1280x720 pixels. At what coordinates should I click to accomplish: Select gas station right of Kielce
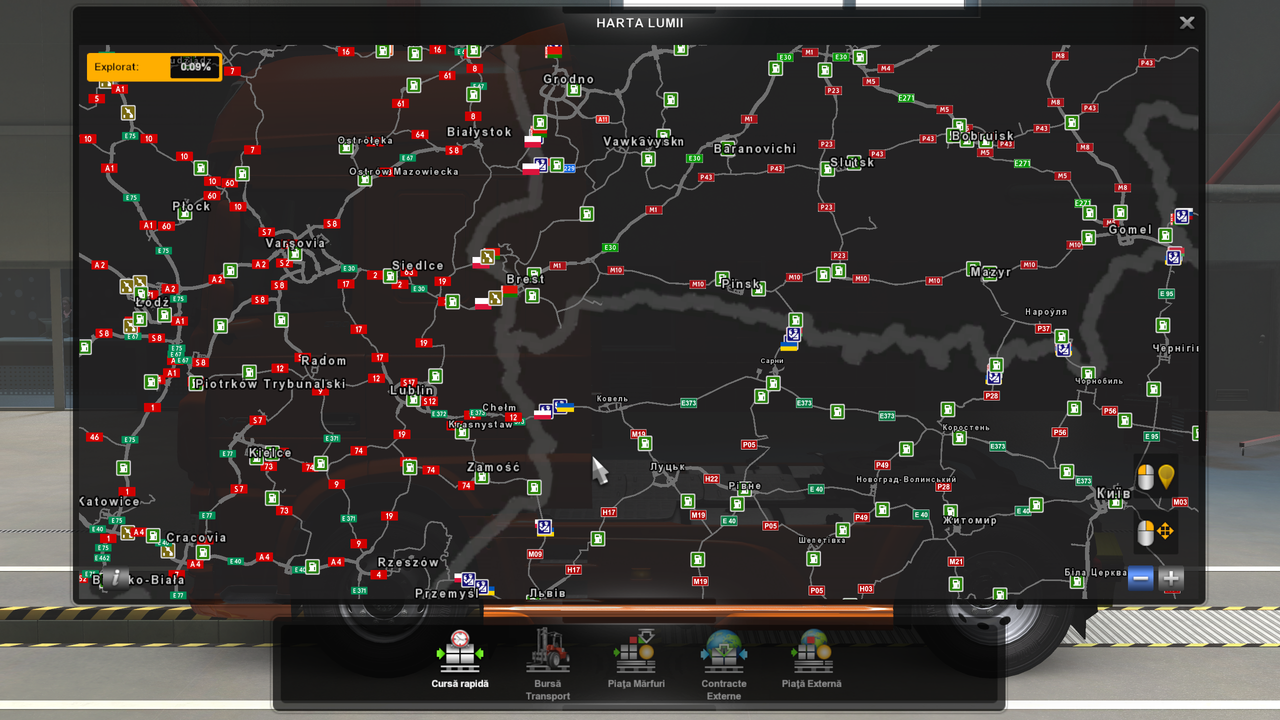320,464
